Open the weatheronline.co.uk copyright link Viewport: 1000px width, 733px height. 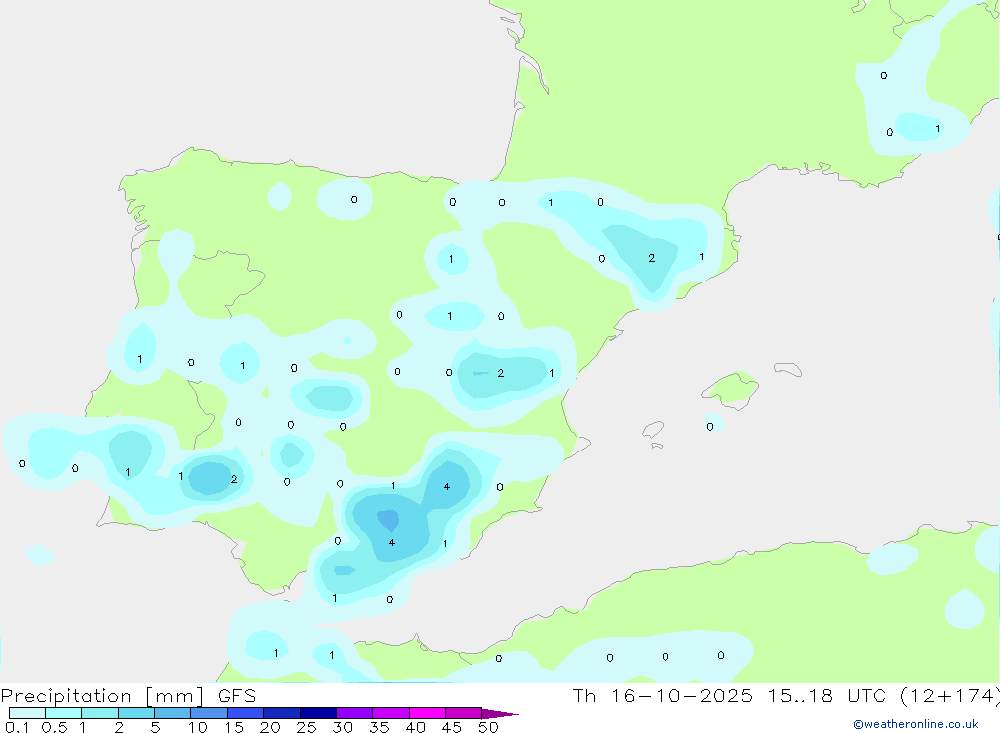pyautogui.click(x=916, y=724)
